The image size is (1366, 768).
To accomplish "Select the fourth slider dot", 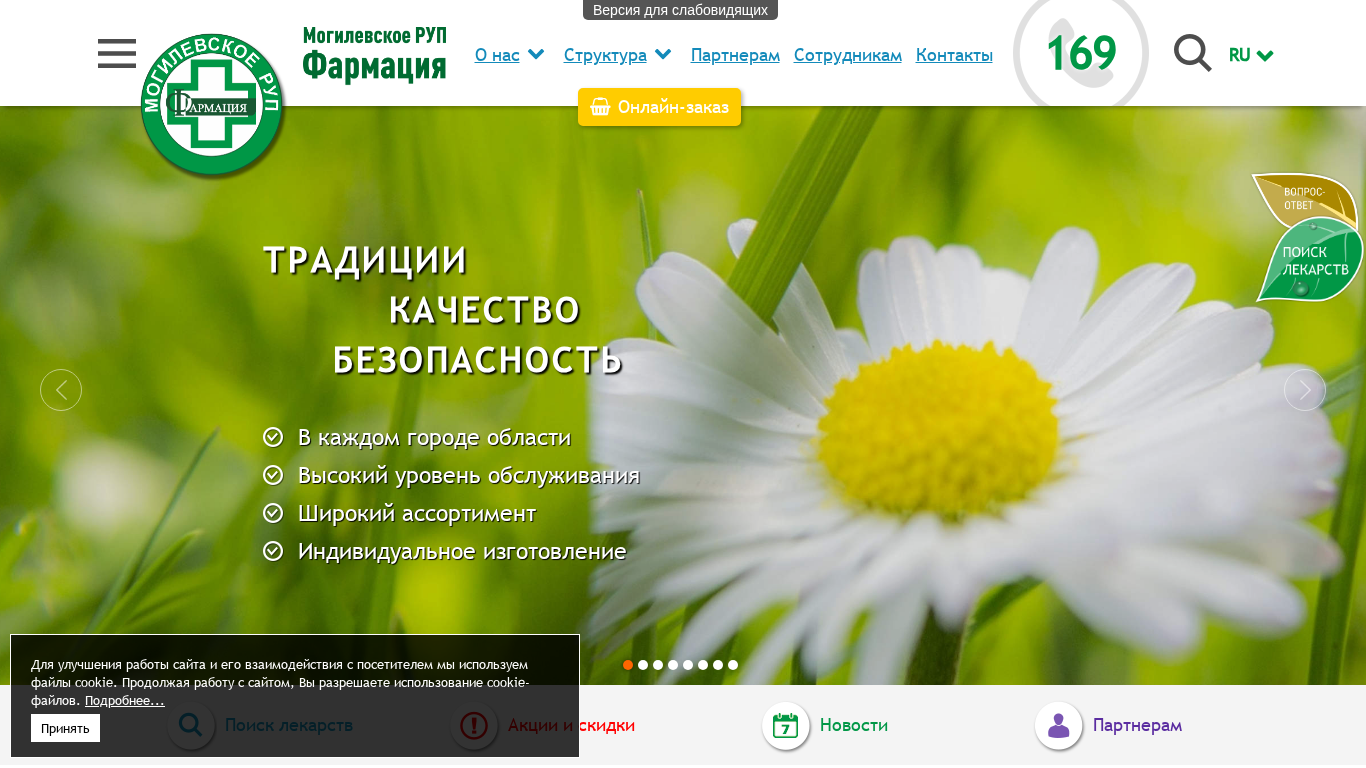I will point(673,665).
